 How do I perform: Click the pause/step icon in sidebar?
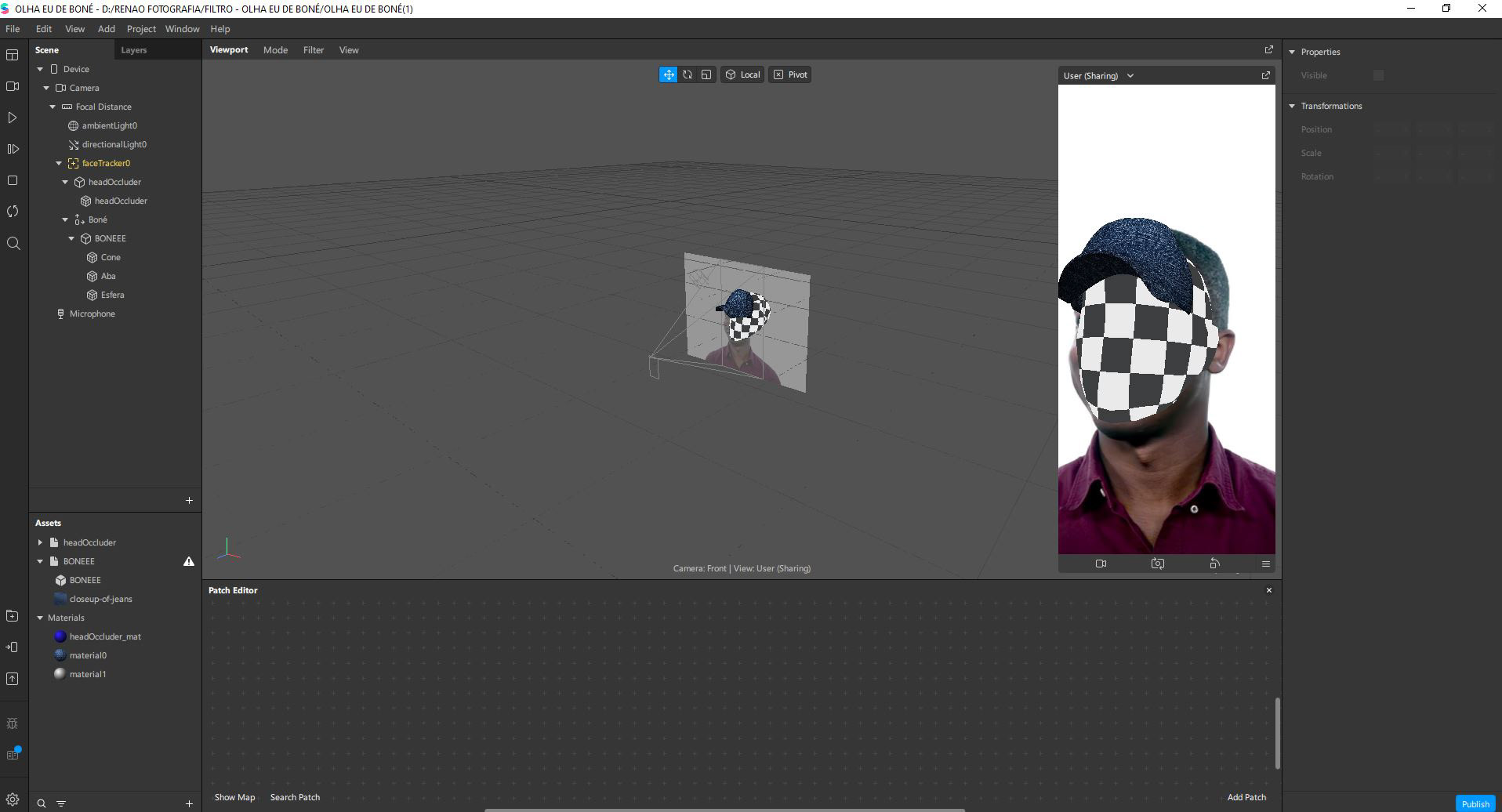(13, 149)
